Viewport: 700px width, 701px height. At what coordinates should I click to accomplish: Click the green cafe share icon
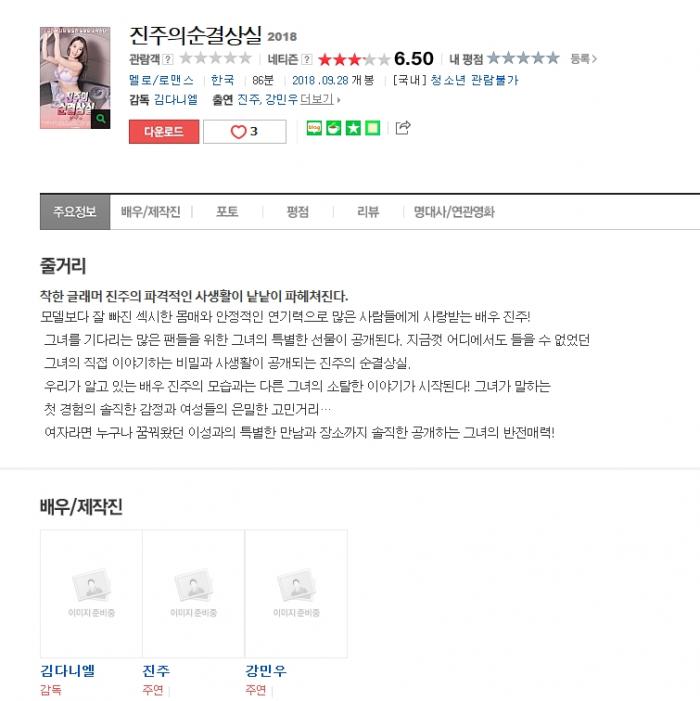click(333, 128)
